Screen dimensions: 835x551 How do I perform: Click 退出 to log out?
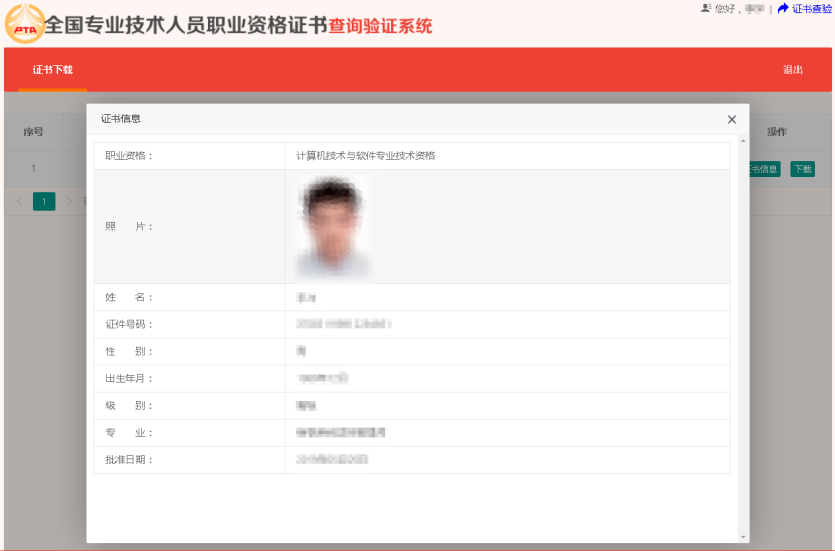point(792,70)
